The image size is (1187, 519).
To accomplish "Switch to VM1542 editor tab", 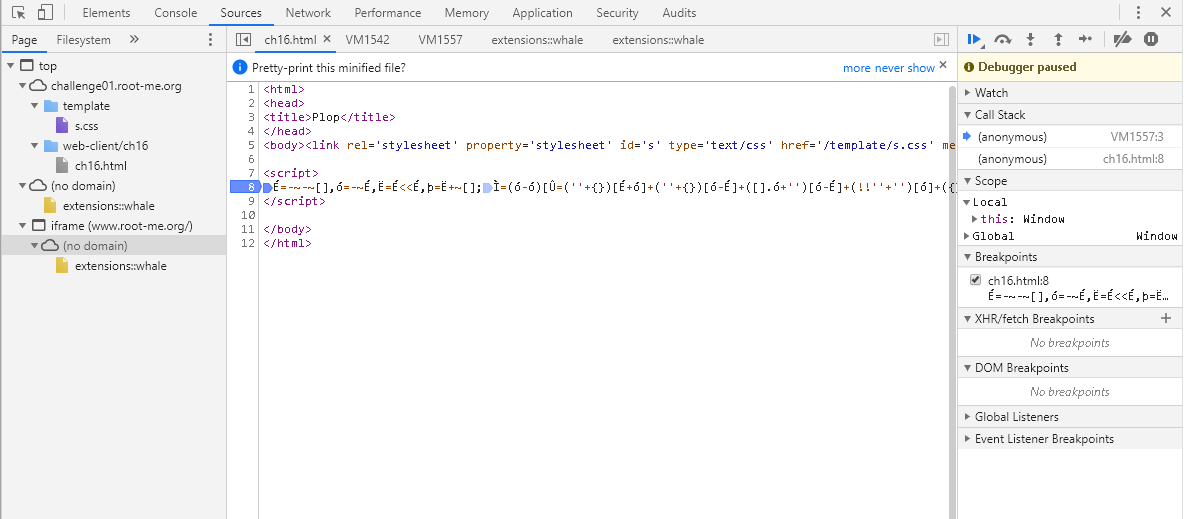I will coord(367,39).
